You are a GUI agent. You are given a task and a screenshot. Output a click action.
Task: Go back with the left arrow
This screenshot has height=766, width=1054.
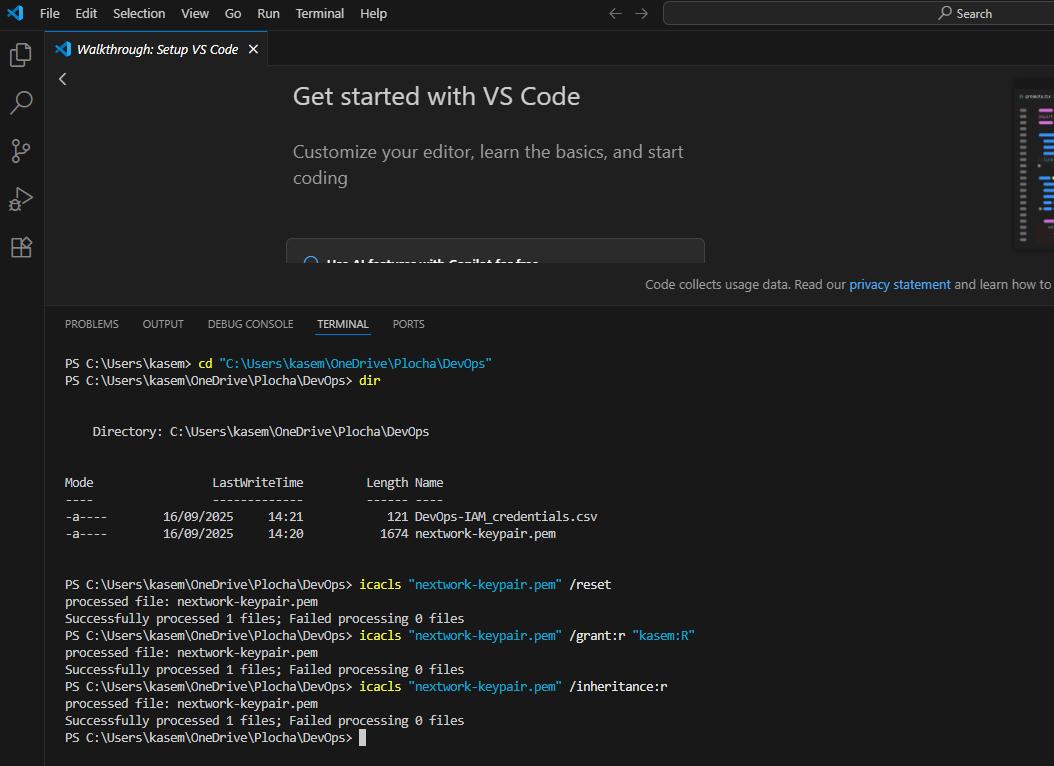(x=615, y=13)
